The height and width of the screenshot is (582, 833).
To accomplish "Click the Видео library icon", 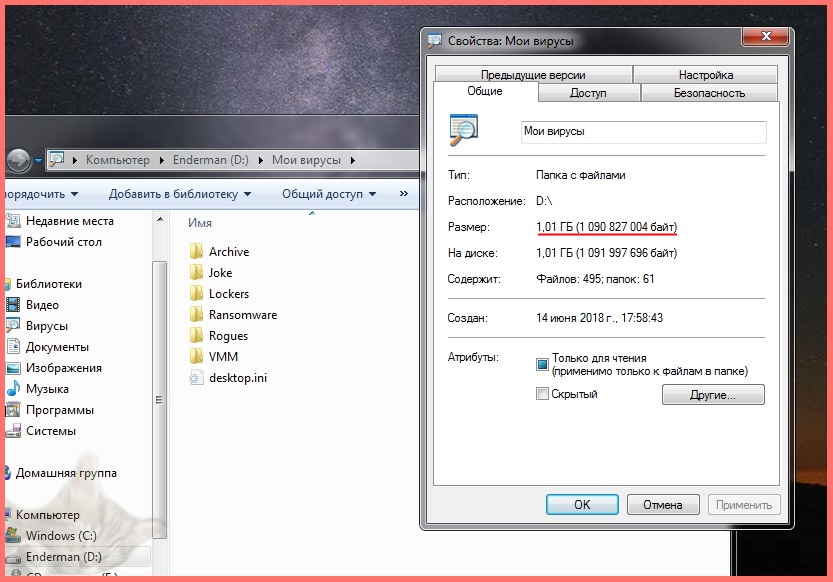I will coord(13,305).
